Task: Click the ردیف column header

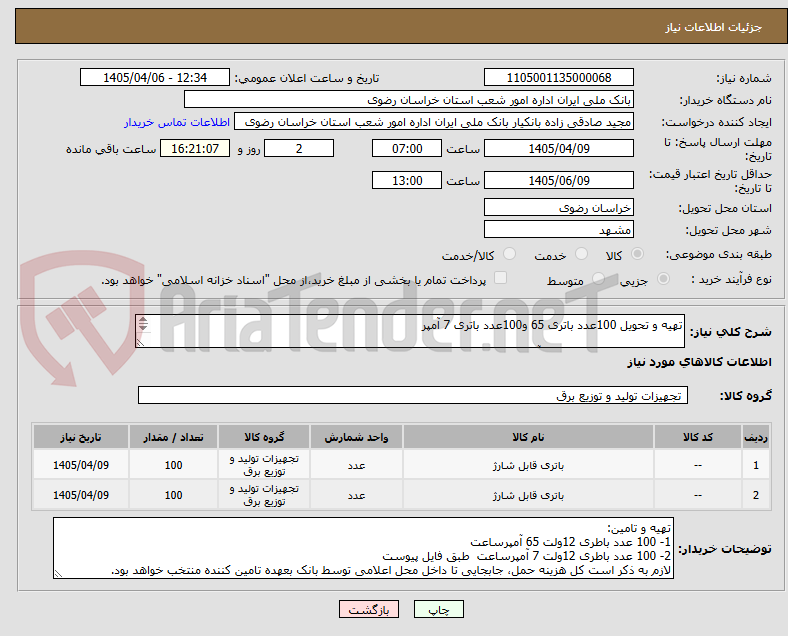Action: point(755,437)
